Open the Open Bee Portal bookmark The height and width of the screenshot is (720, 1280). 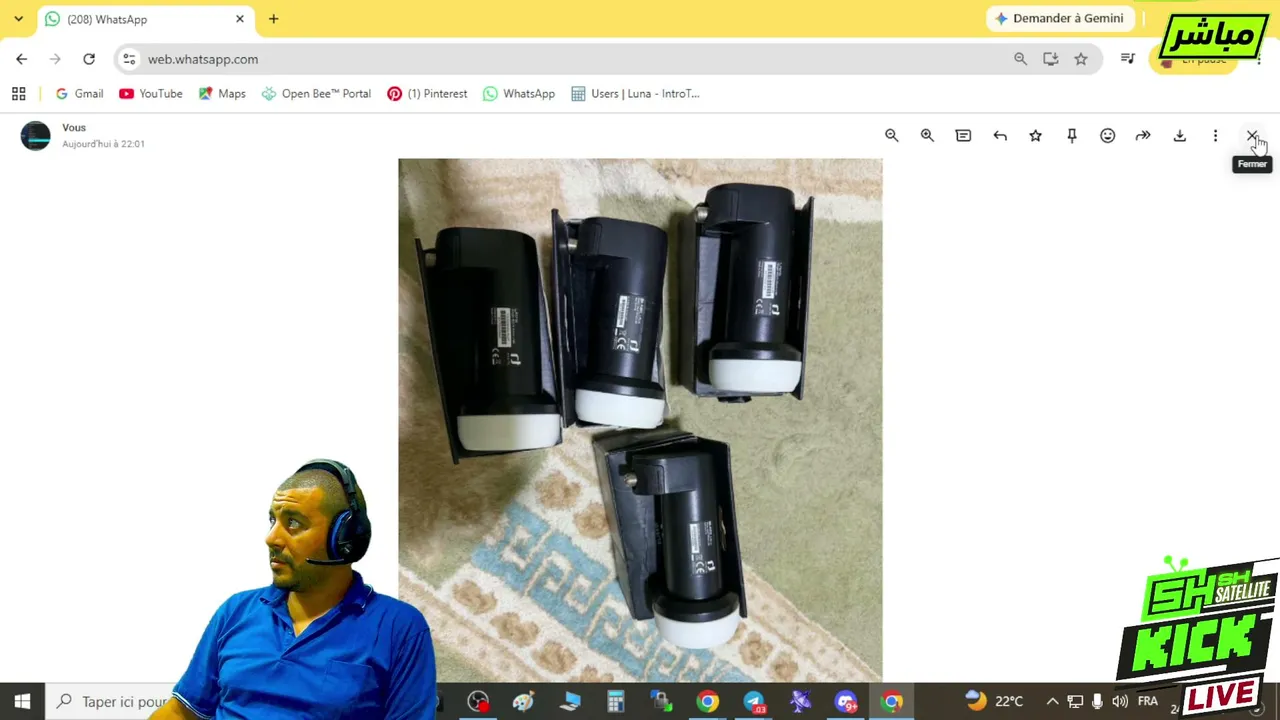coord(316,94)
